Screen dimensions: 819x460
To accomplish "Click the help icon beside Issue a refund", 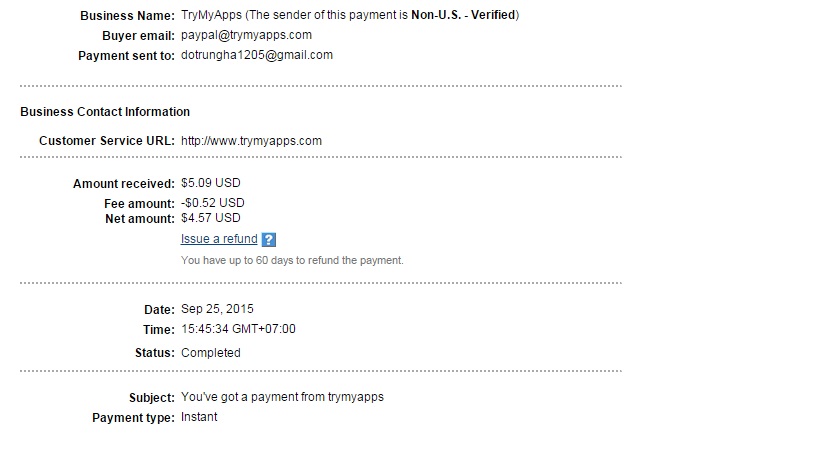I will pyautogui.click(x=268, y=240).
